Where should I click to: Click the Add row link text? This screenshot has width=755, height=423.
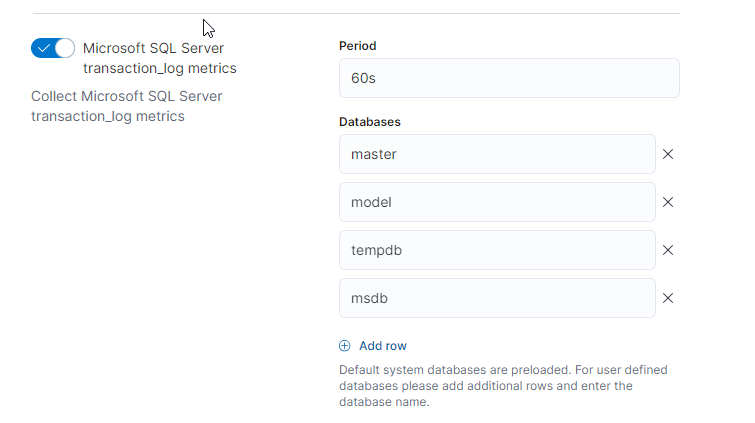(382, 346)
